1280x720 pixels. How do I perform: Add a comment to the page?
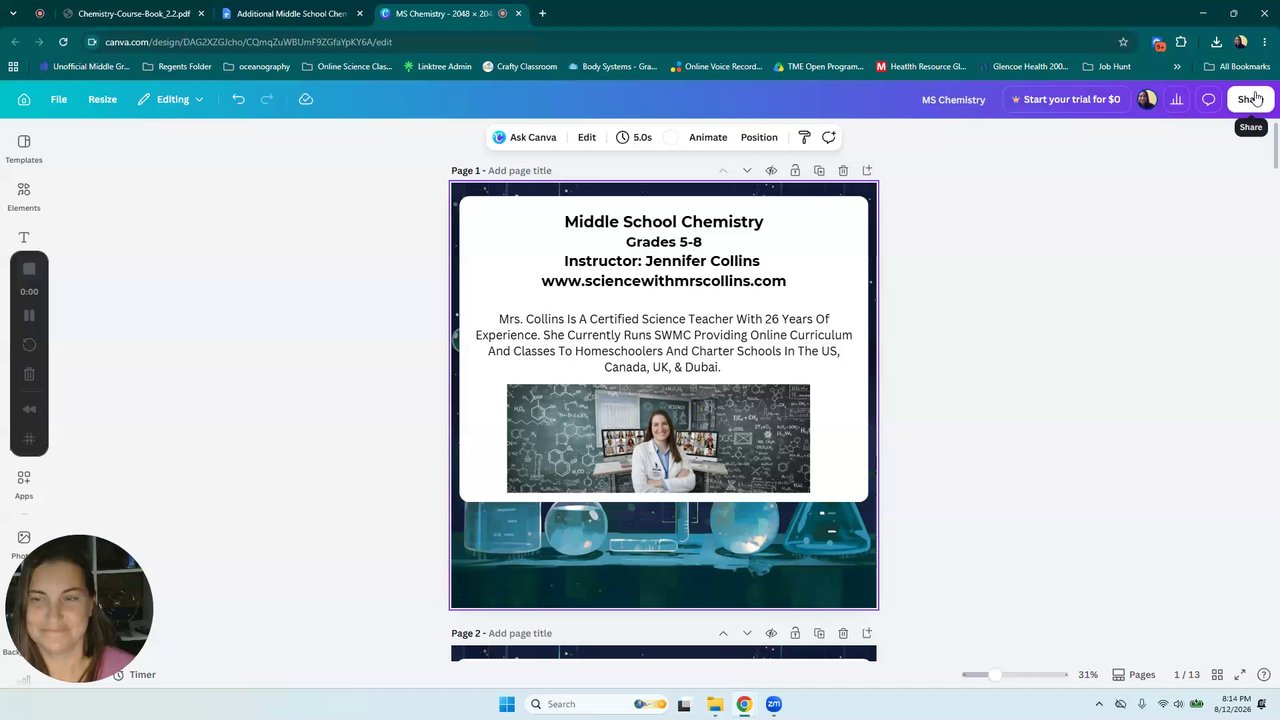[x=829, y=137]
